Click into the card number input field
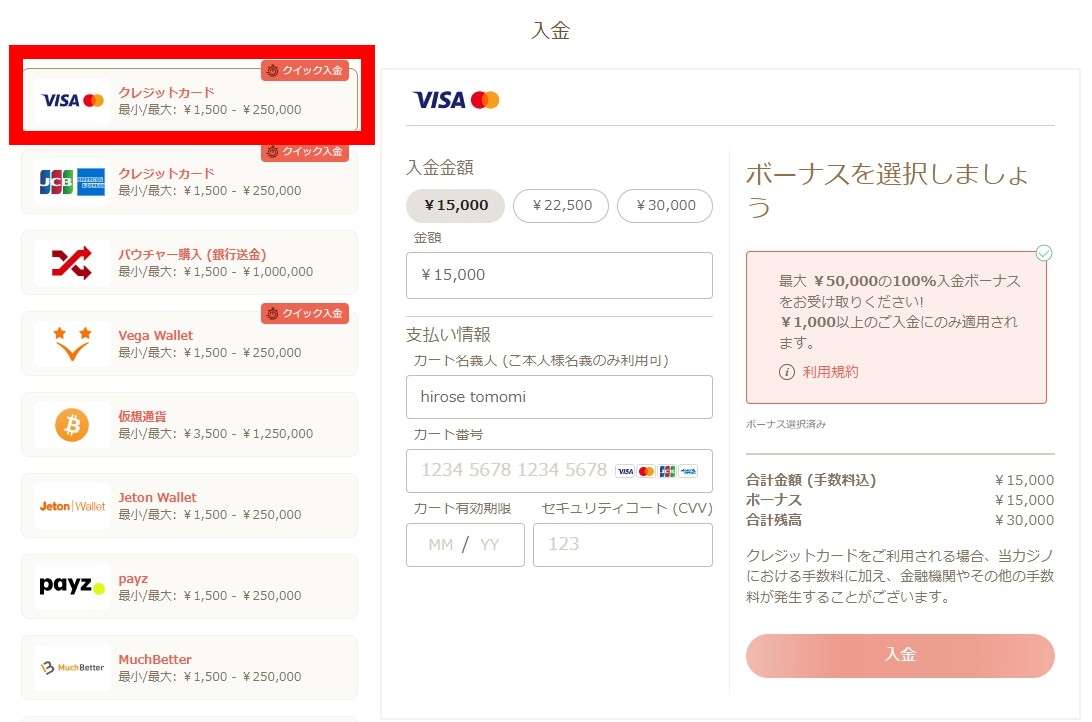The height and width of the screenshot is (722, 1092). point(559,471)
